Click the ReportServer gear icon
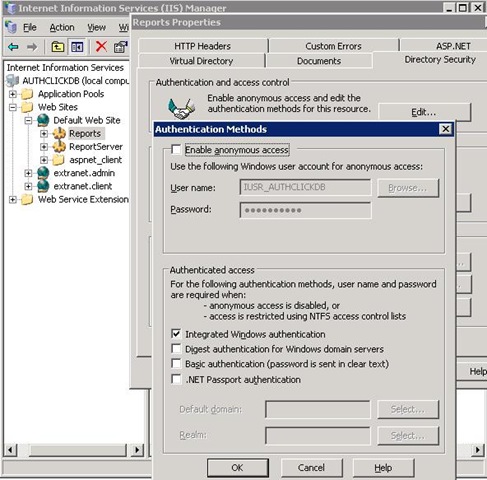This screenshot has height=480, width=487. click(59, 146)
